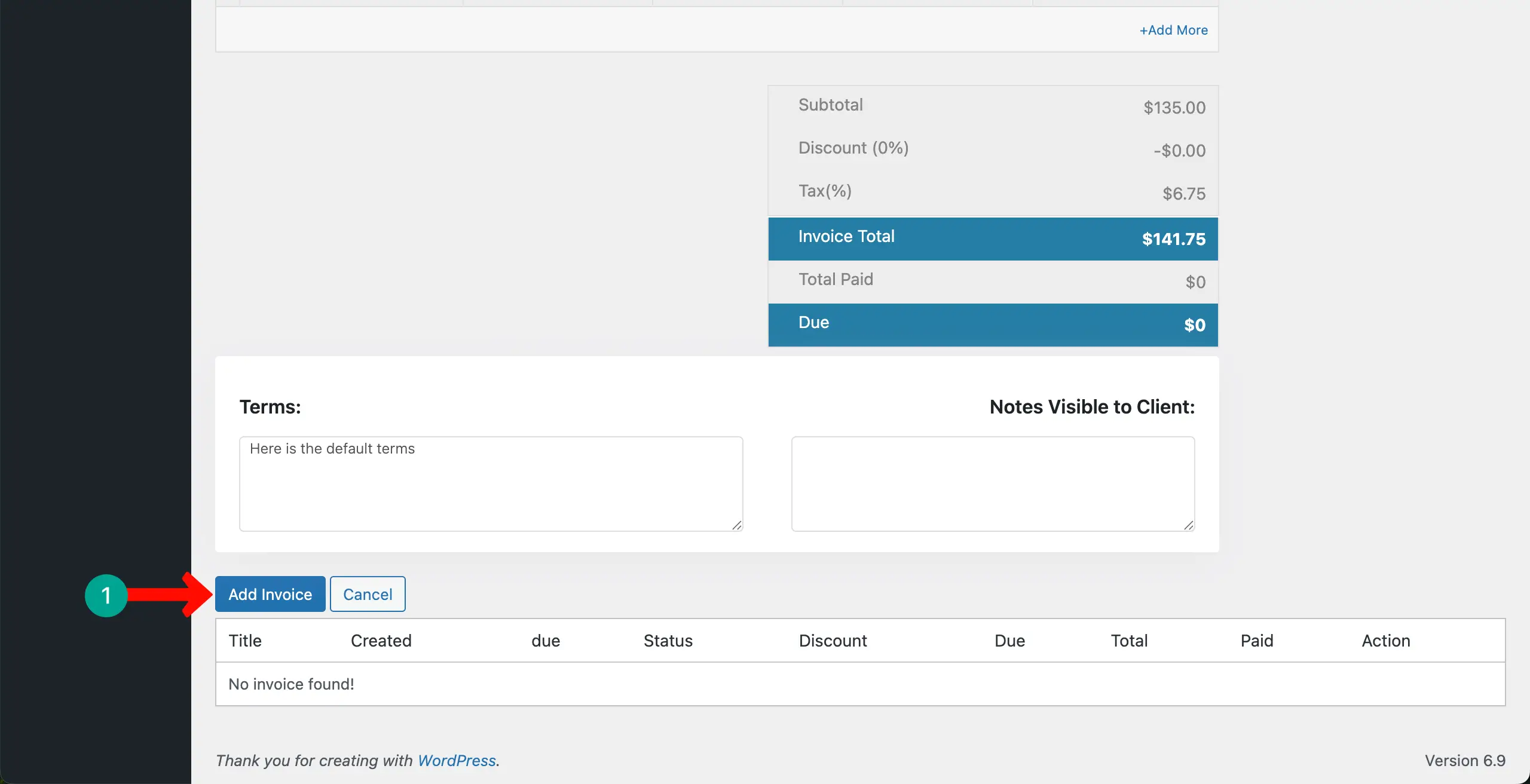Click the resize grip of the Terms text area

pyautogui.click(x=736, y=526)
